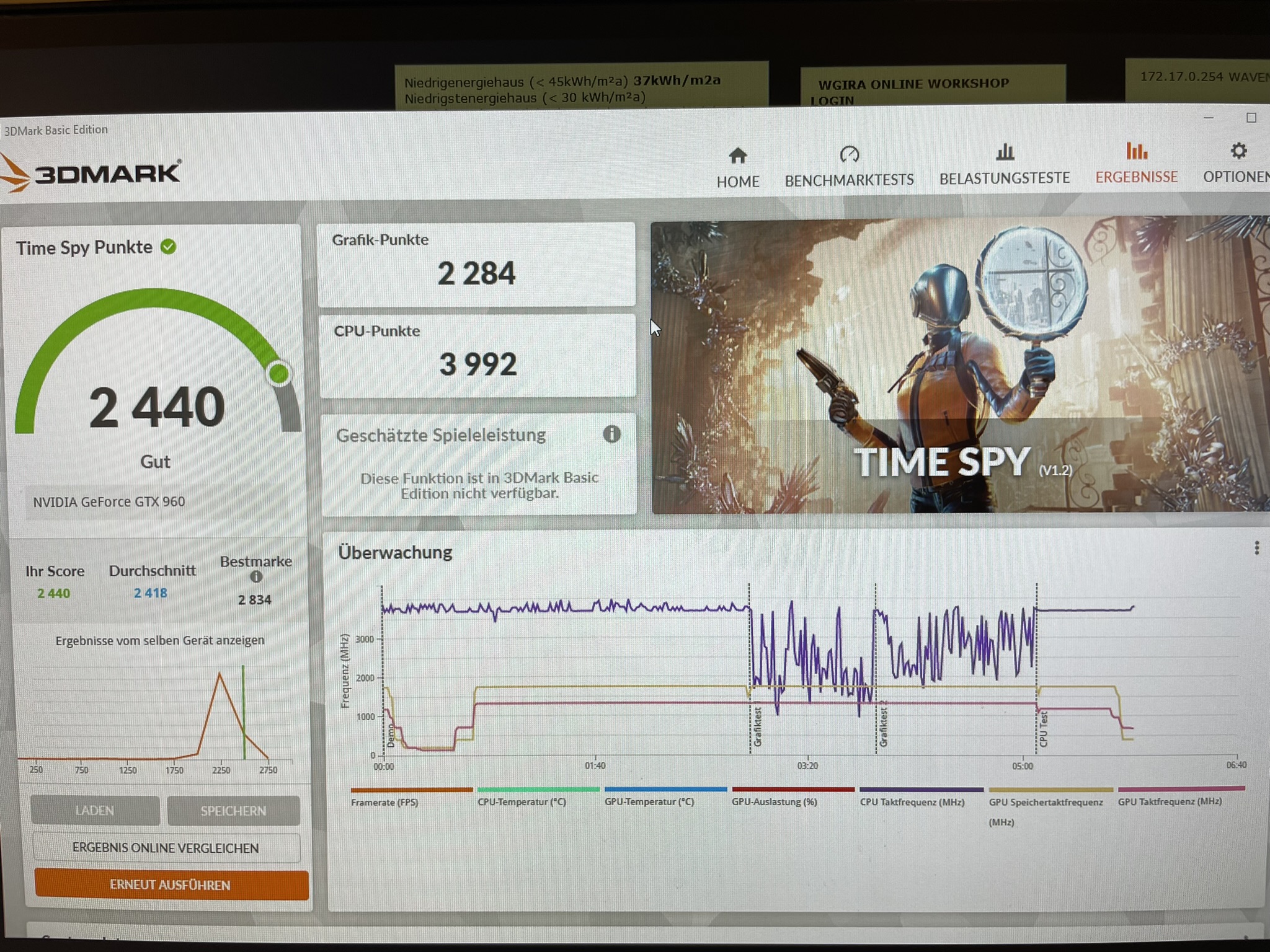Click the Bestmarke info icon
The height and width of the screenshot is (952, 1270).
(x=255, y=577)
